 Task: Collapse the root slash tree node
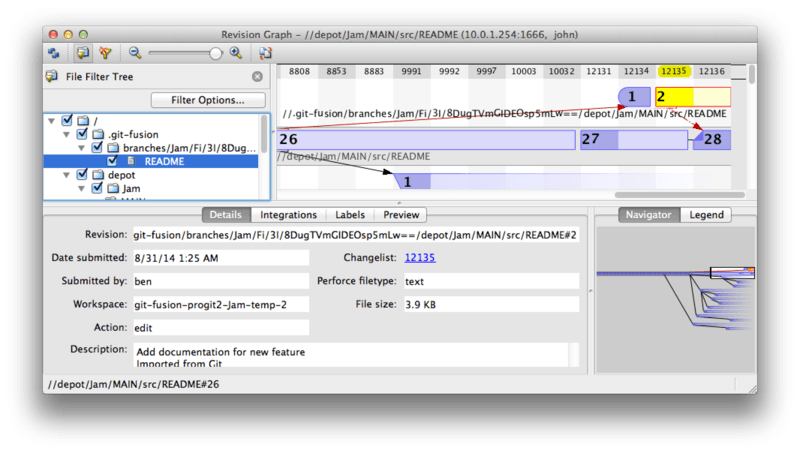(x=51, y=120)
